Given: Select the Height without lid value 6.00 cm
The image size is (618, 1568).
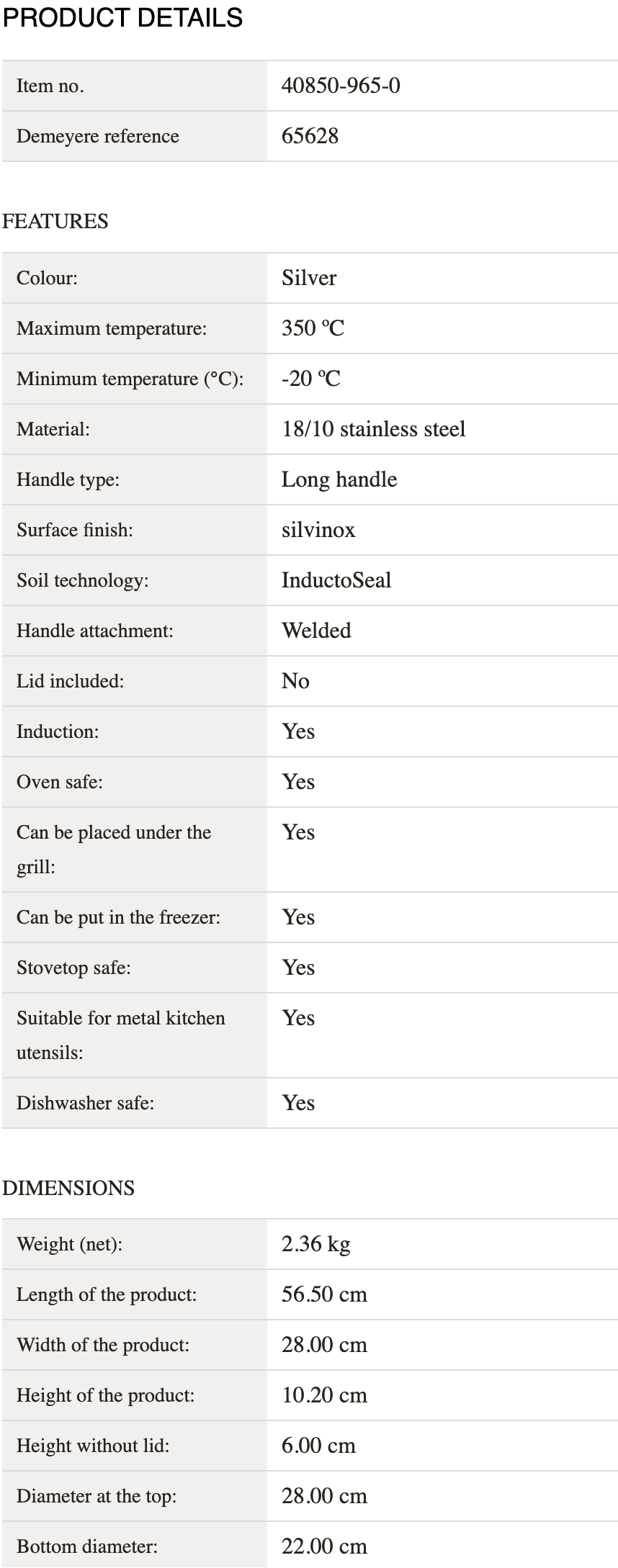Looking at the screenshot, I should (318, 1446).
